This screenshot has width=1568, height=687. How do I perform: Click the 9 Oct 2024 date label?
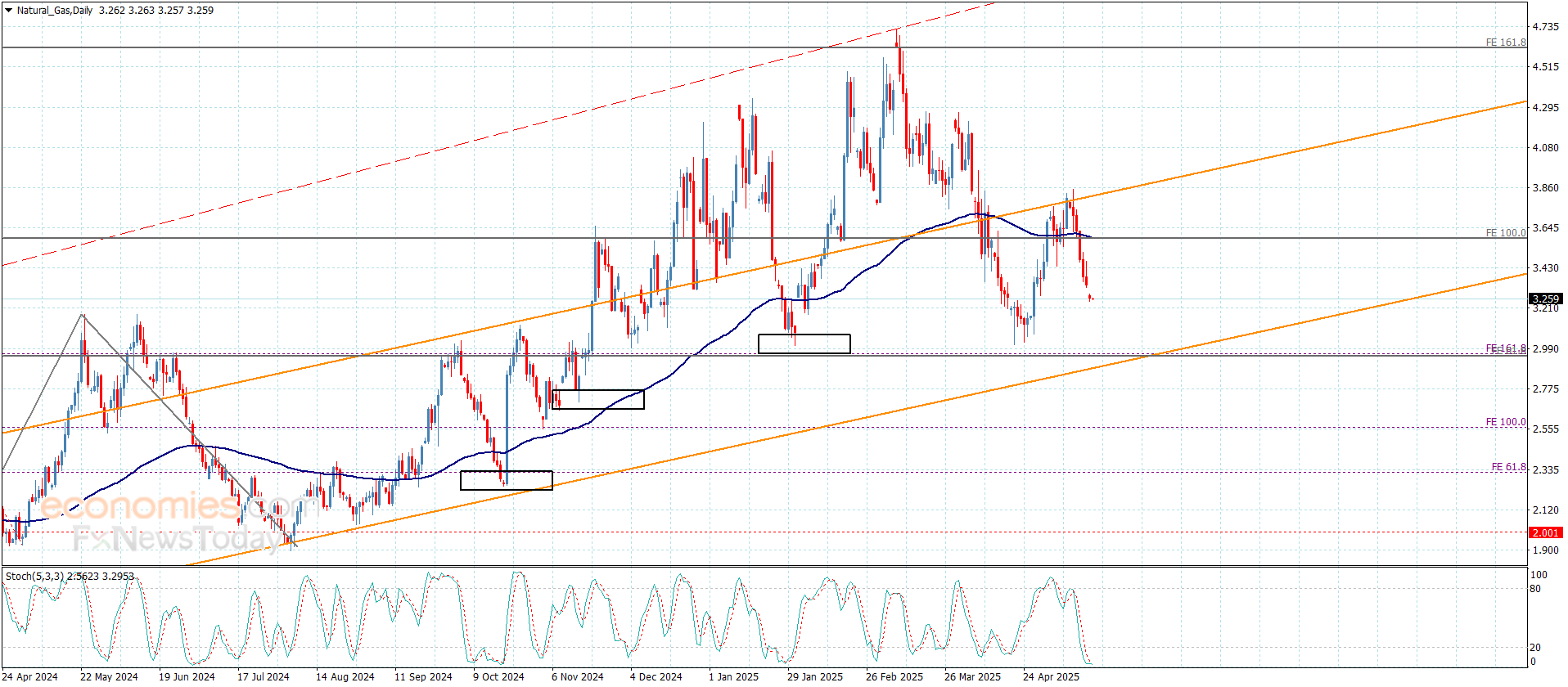tap(498, 676)
